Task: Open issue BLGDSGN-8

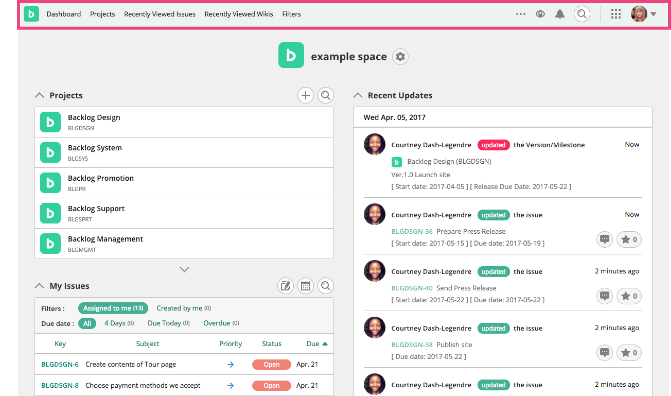Action: pos(60,385)
